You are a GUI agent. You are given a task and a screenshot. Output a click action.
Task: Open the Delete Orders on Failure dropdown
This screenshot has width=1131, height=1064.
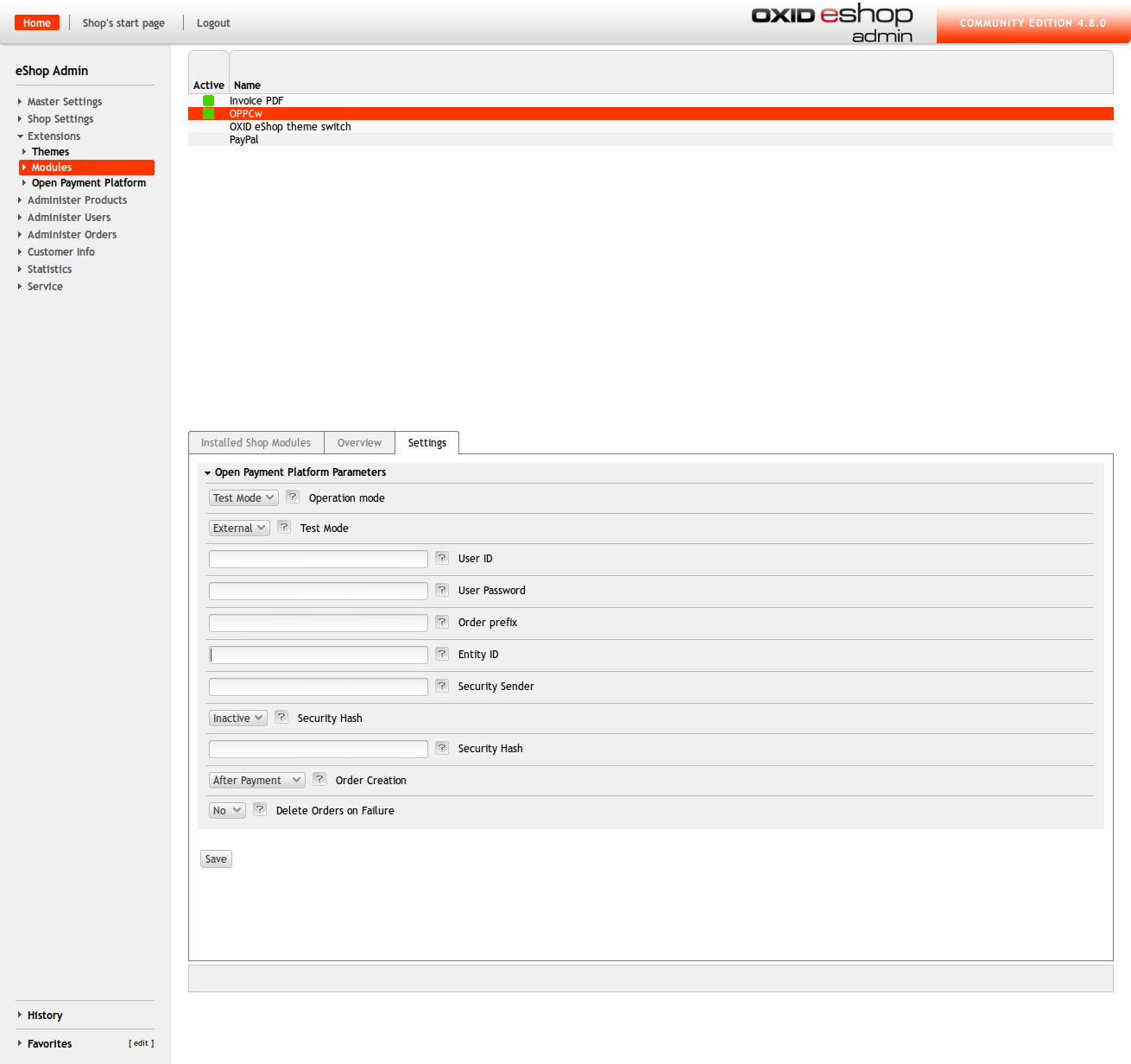[227, 810]
